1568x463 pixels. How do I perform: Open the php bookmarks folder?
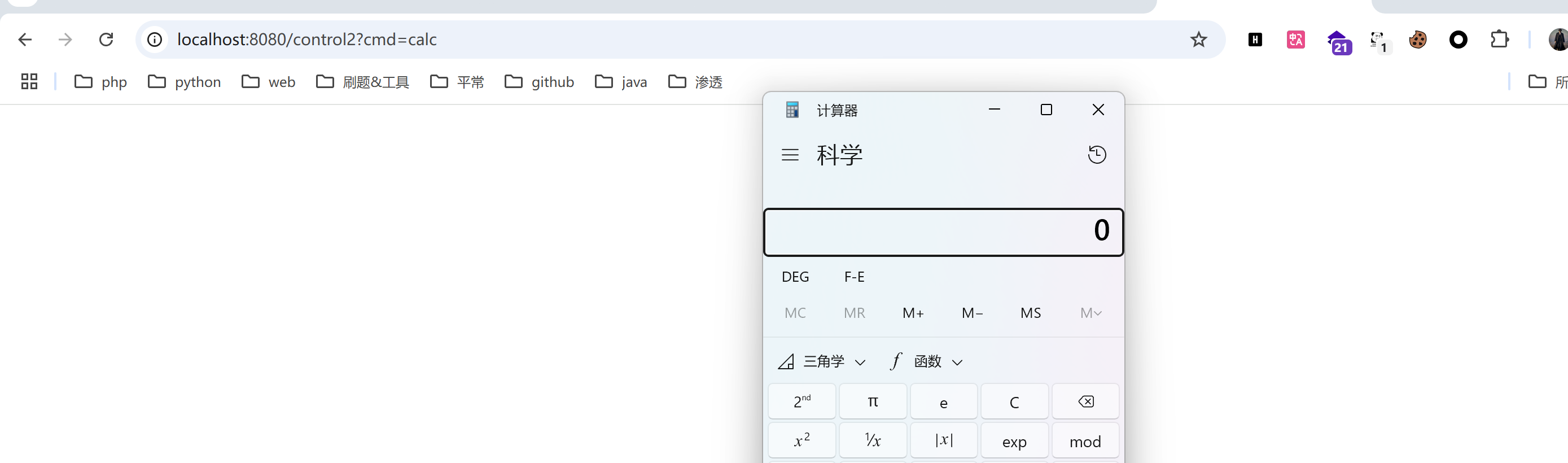tap(100, 82)
